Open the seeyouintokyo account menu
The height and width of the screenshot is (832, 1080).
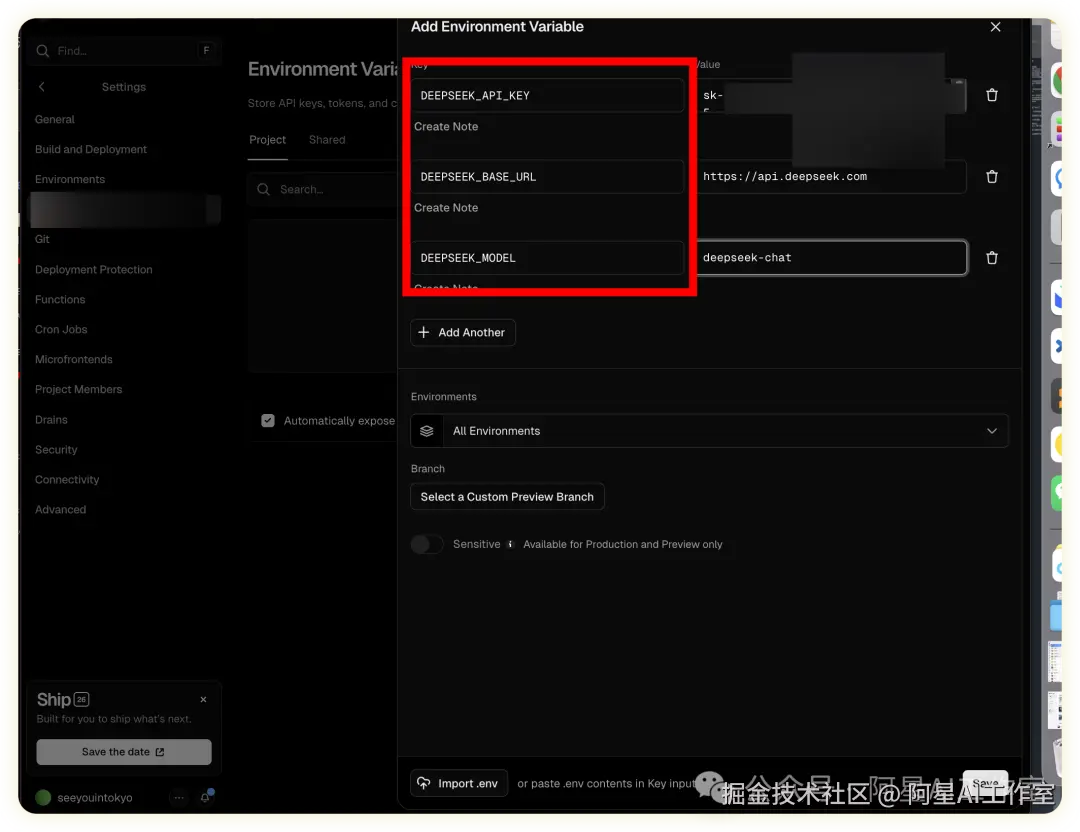tap(84, 798)
